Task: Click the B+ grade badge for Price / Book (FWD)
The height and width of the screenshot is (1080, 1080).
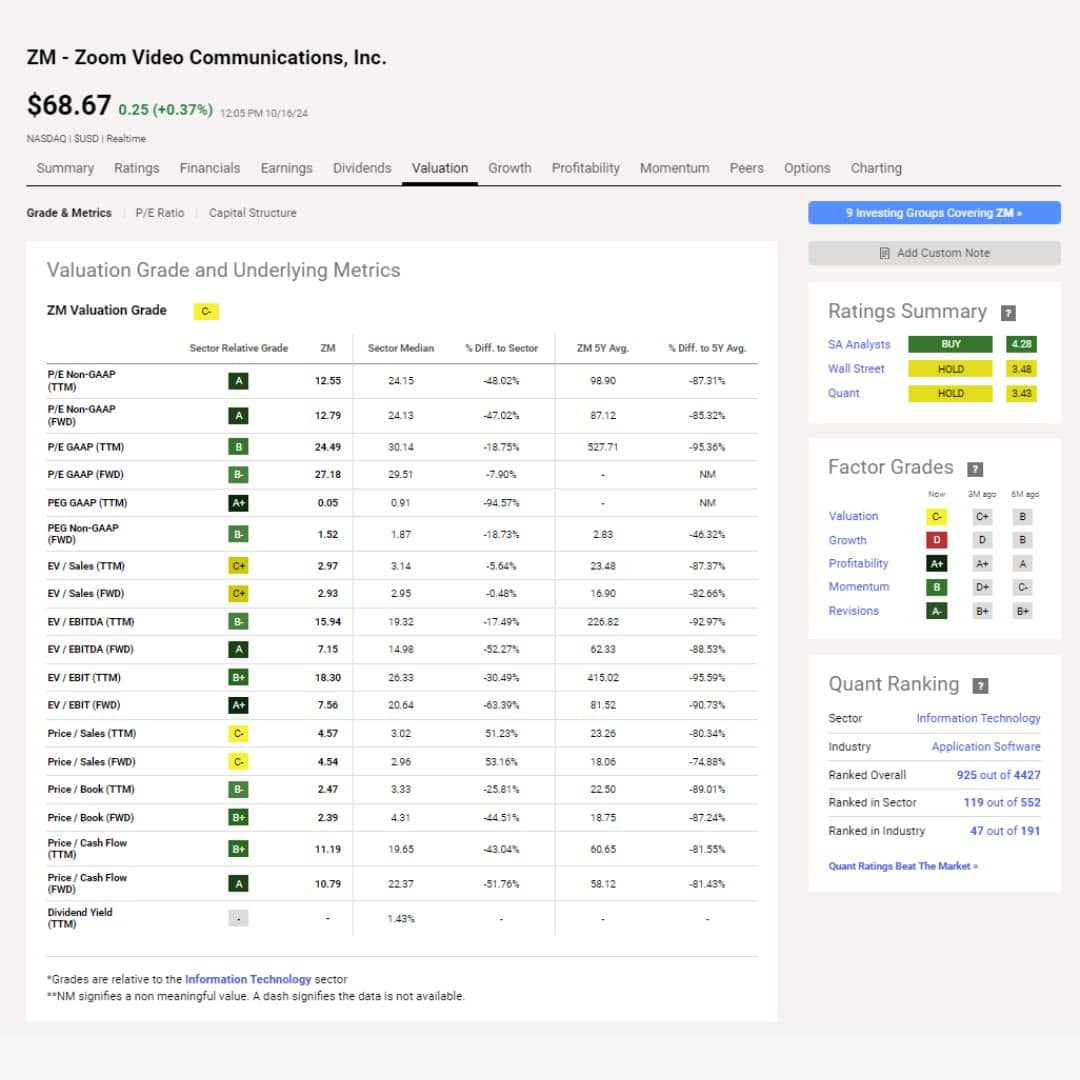Action: (238, 818)
